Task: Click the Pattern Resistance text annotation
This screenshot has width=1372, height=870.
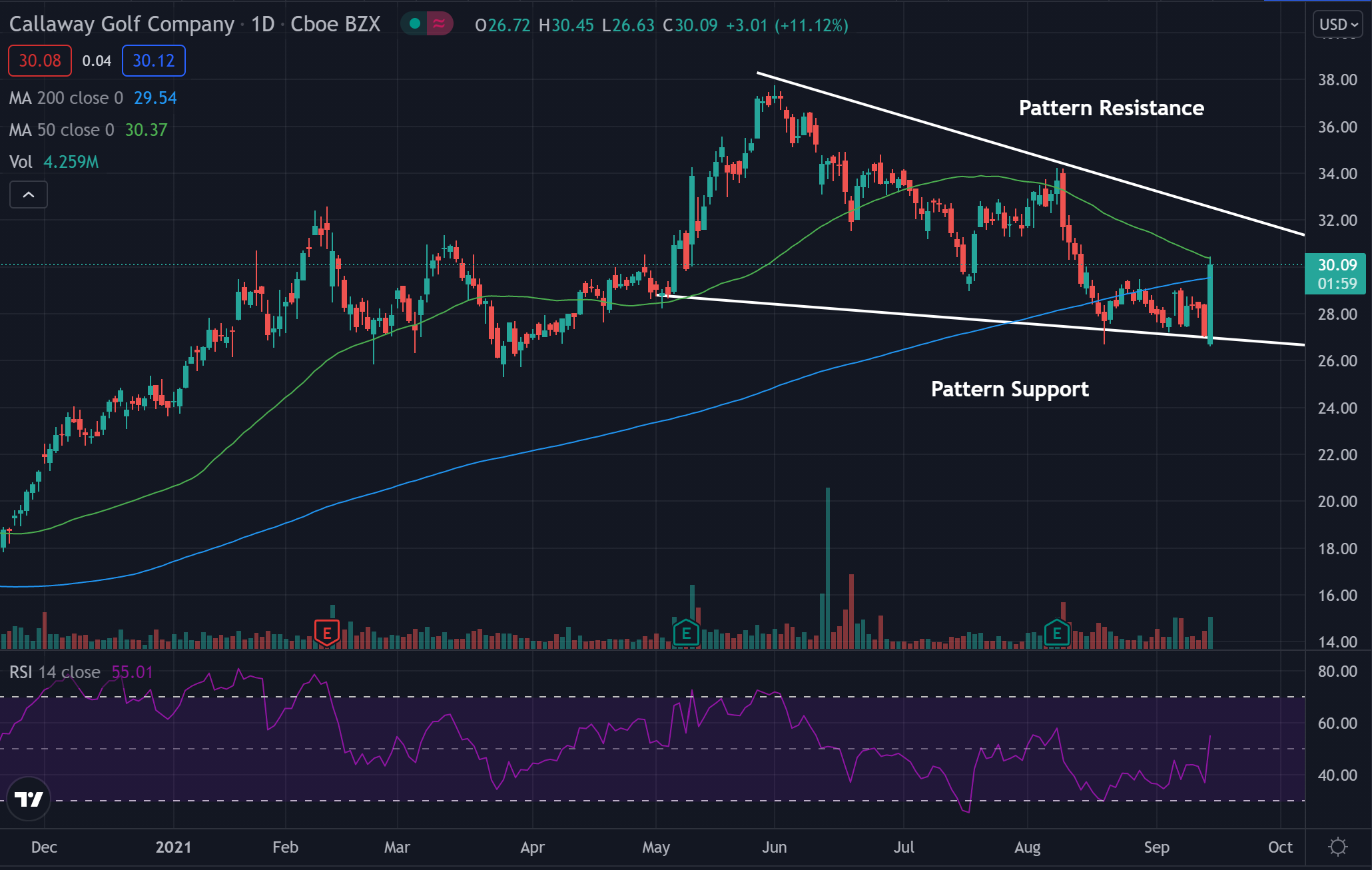Action: pyautogui.click(x=1111, y=108)
